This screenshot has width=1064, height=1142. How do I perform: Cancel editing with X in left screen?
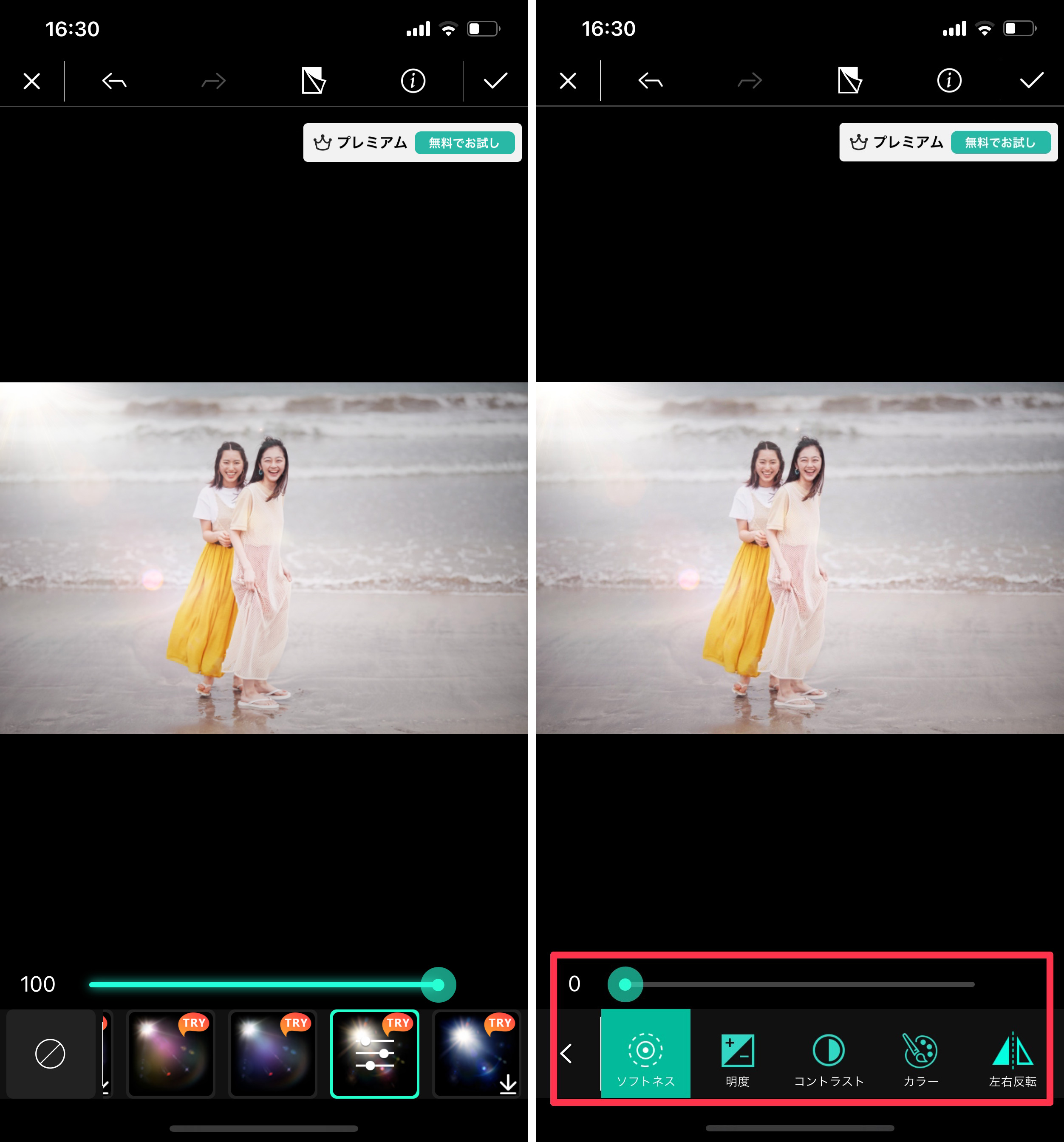coord(32,81)
